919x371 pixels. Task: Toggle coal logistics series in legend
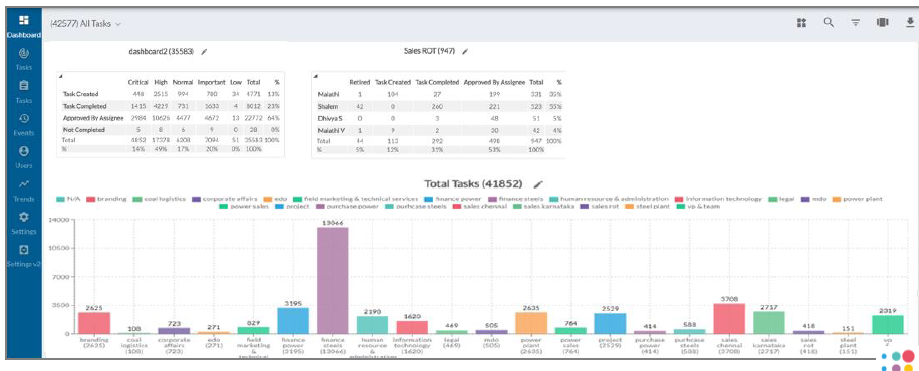[x=159, y=199]
